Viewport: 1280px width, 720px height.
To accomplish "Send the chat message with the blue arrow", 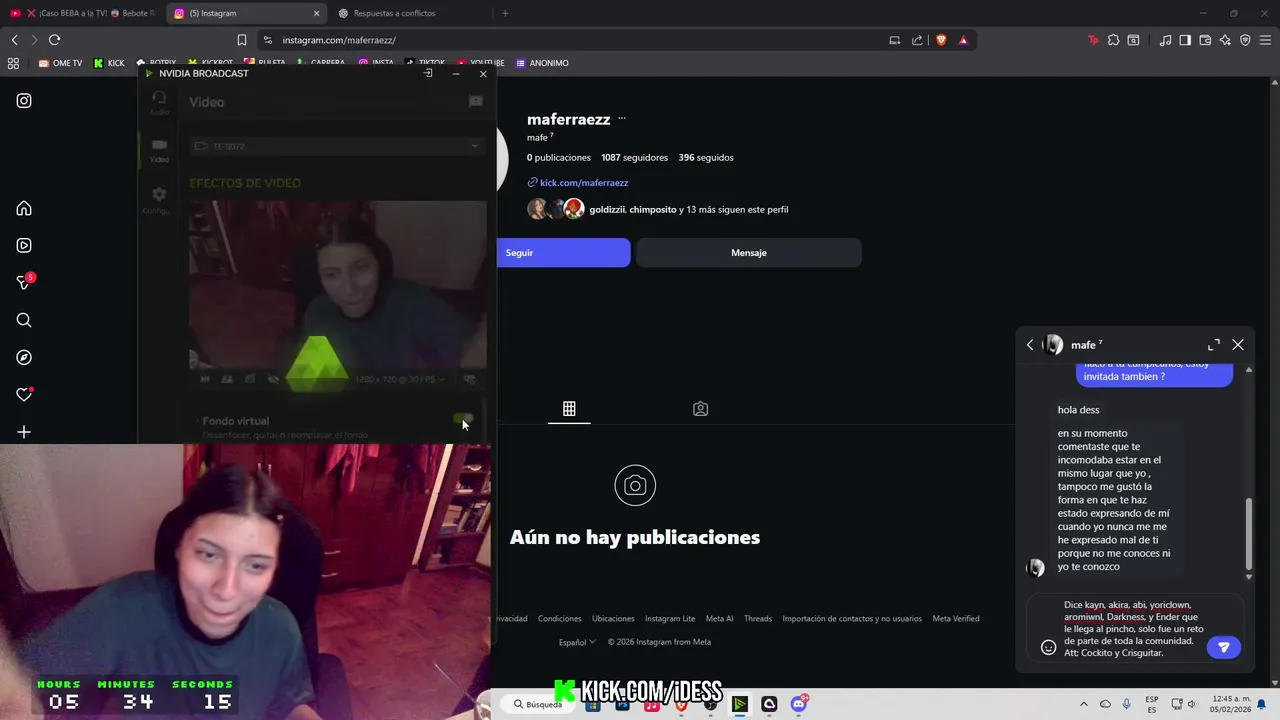I will click(x=1223, y=647).
